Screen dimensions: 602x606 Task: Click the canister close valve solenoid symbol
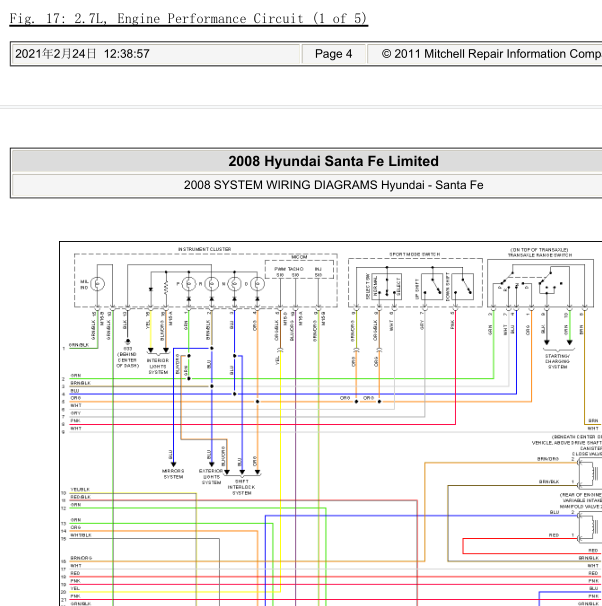coord(589,473)
